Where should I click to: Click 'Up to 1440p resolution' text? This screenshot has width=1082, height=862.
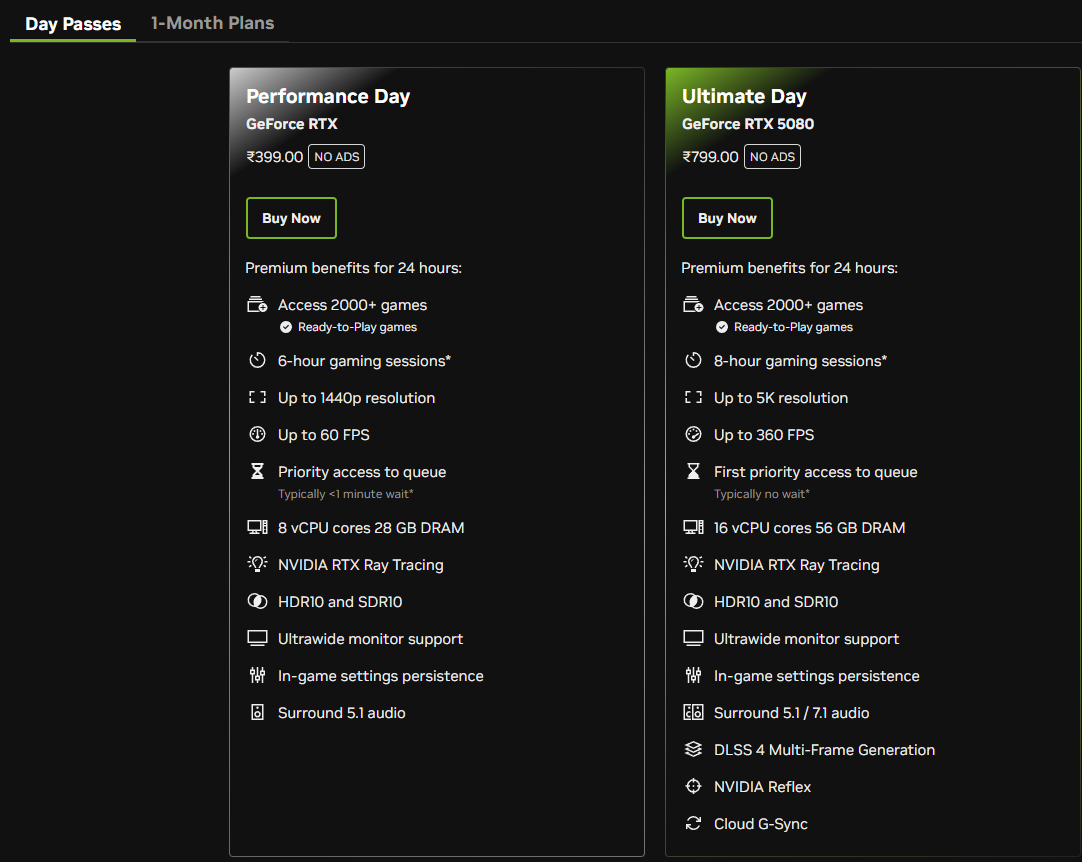[357, 398]
